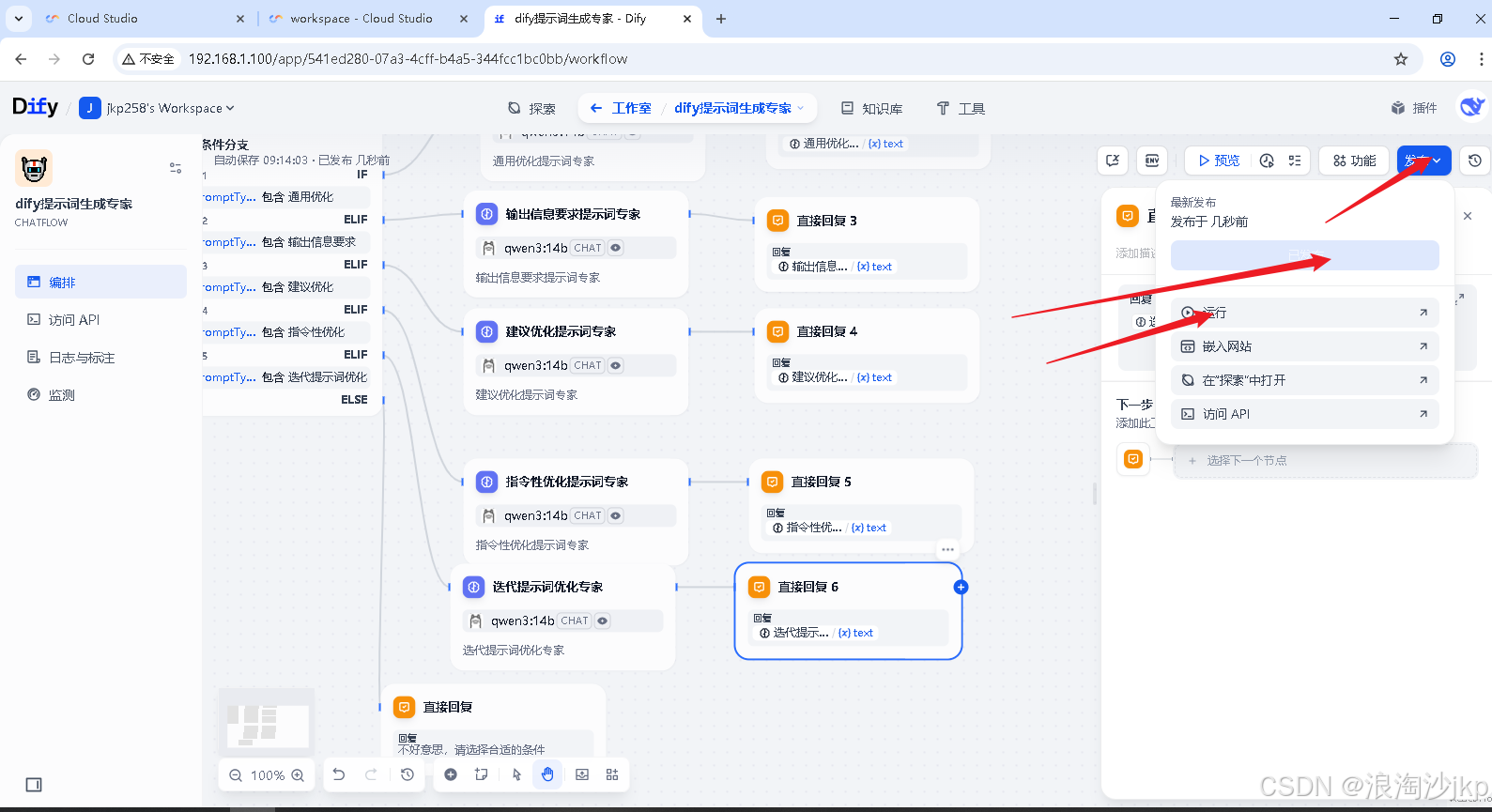The image size is (1492, 812).
Task: Toggle vision eye on 迭代提示词优化专家 node
Action: [x=603, y=620]
